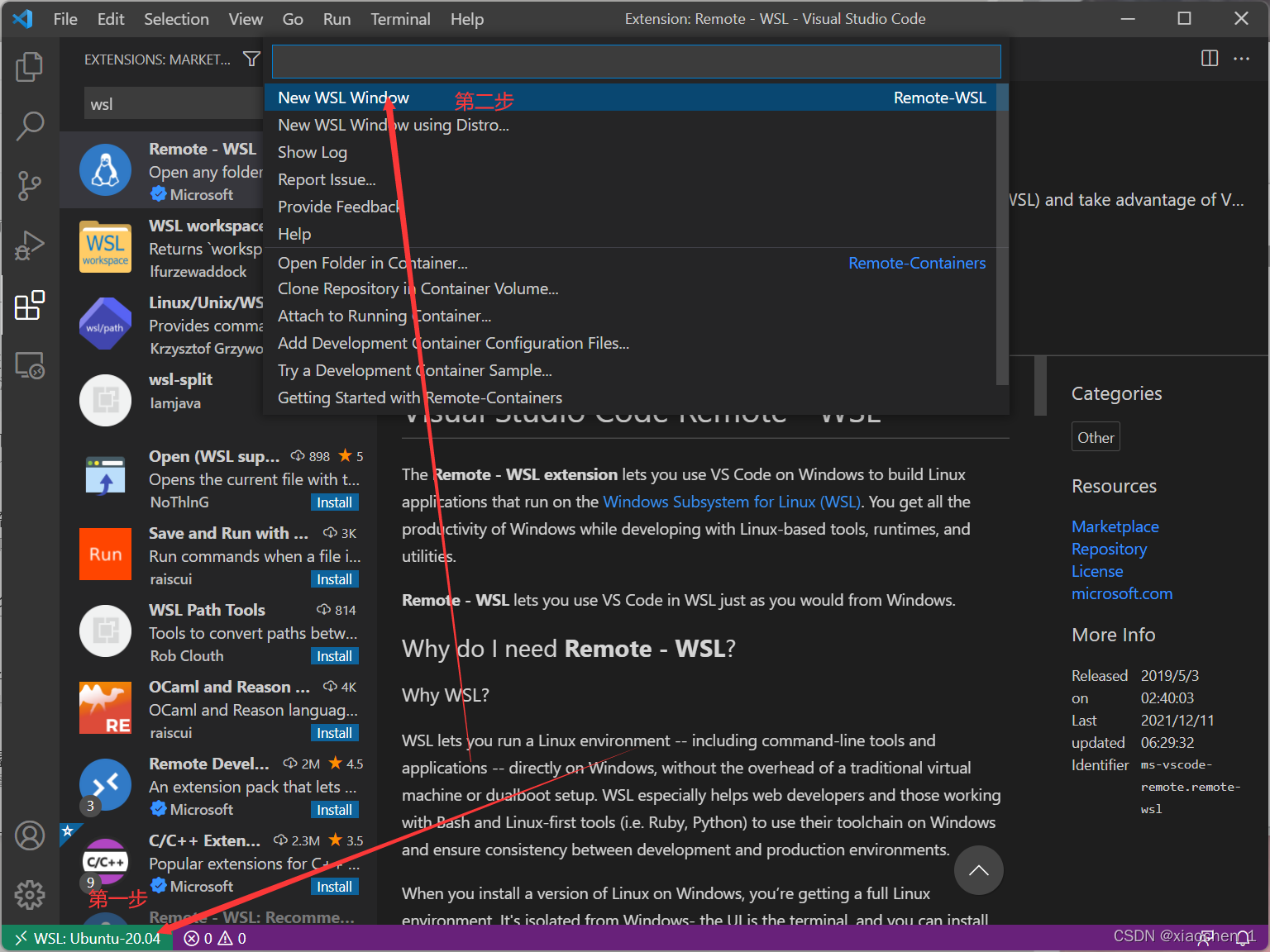Open the Search view in activity bar
The image size is (1270, 952).
[30, 126]
